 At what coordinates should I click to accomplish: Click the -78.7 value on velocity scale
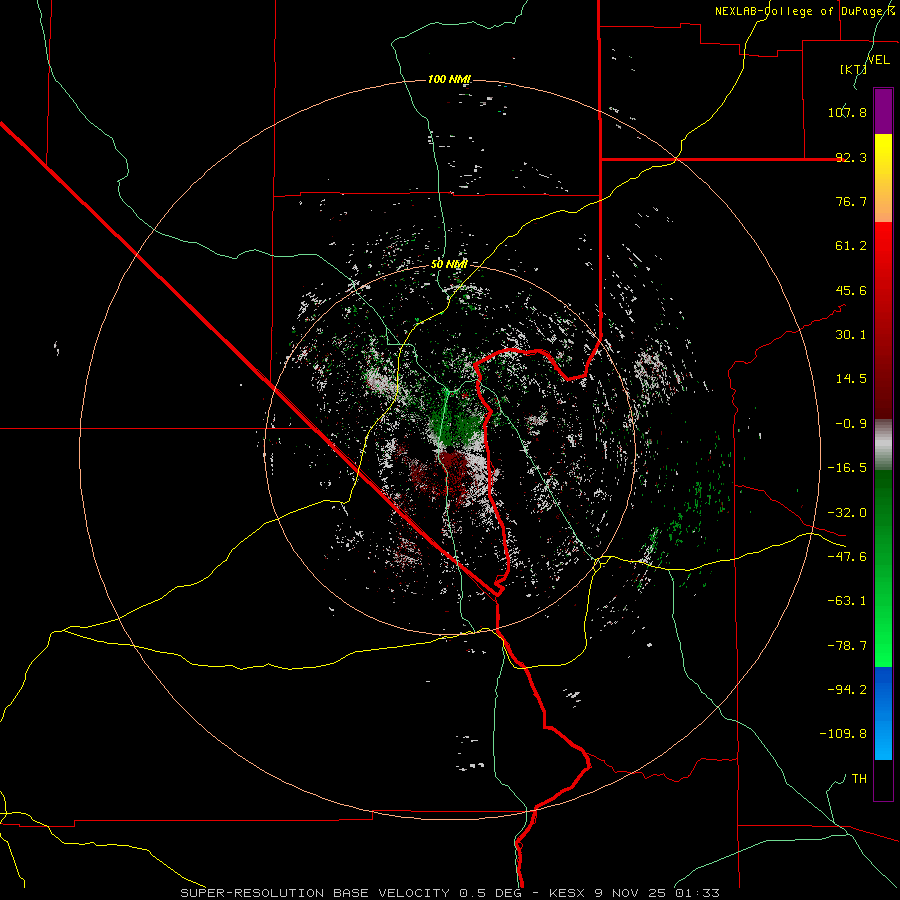(x=847, y=646)
